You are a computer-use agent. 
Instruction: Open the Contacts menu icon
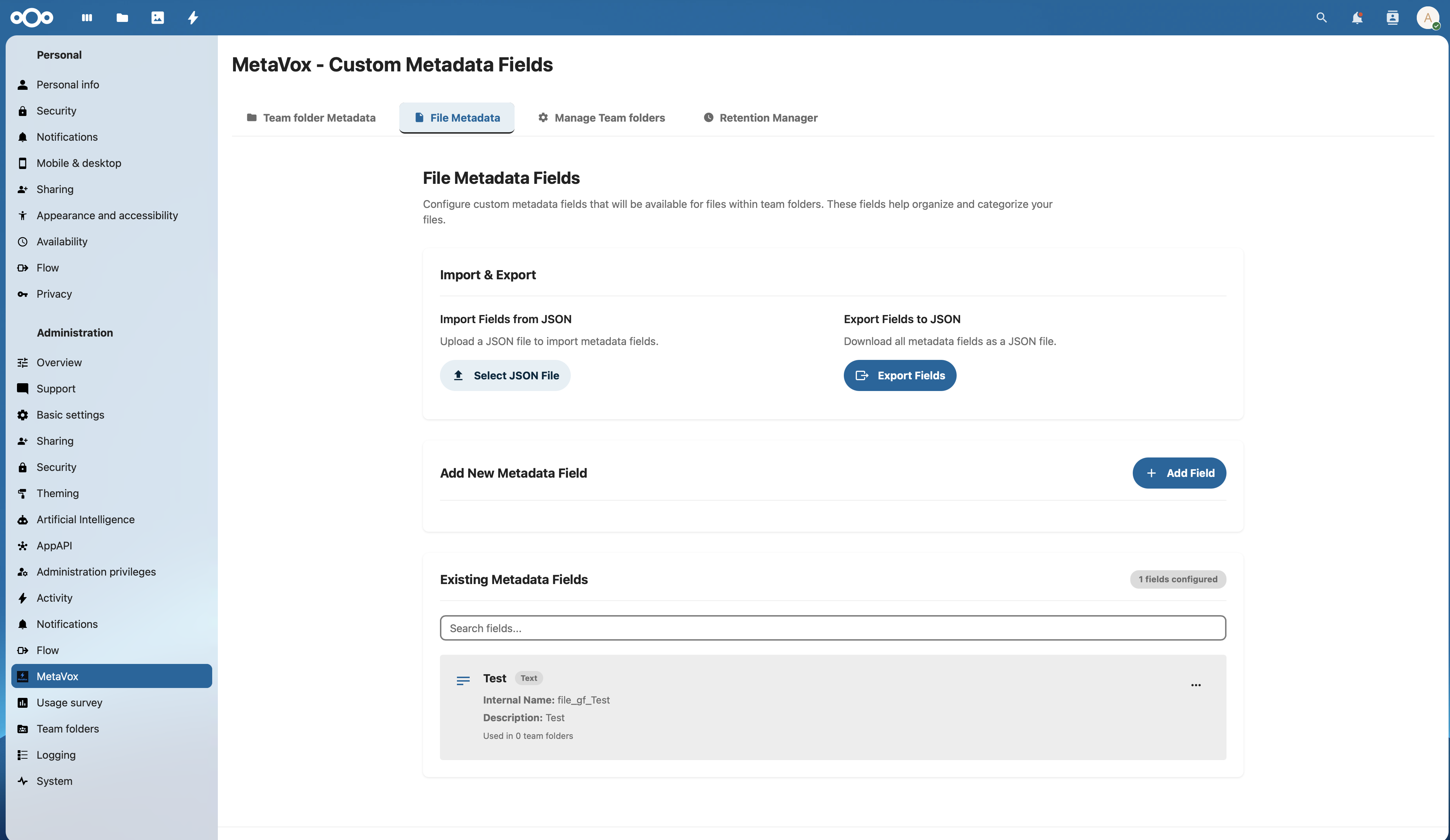click(x=1392, y=18)
